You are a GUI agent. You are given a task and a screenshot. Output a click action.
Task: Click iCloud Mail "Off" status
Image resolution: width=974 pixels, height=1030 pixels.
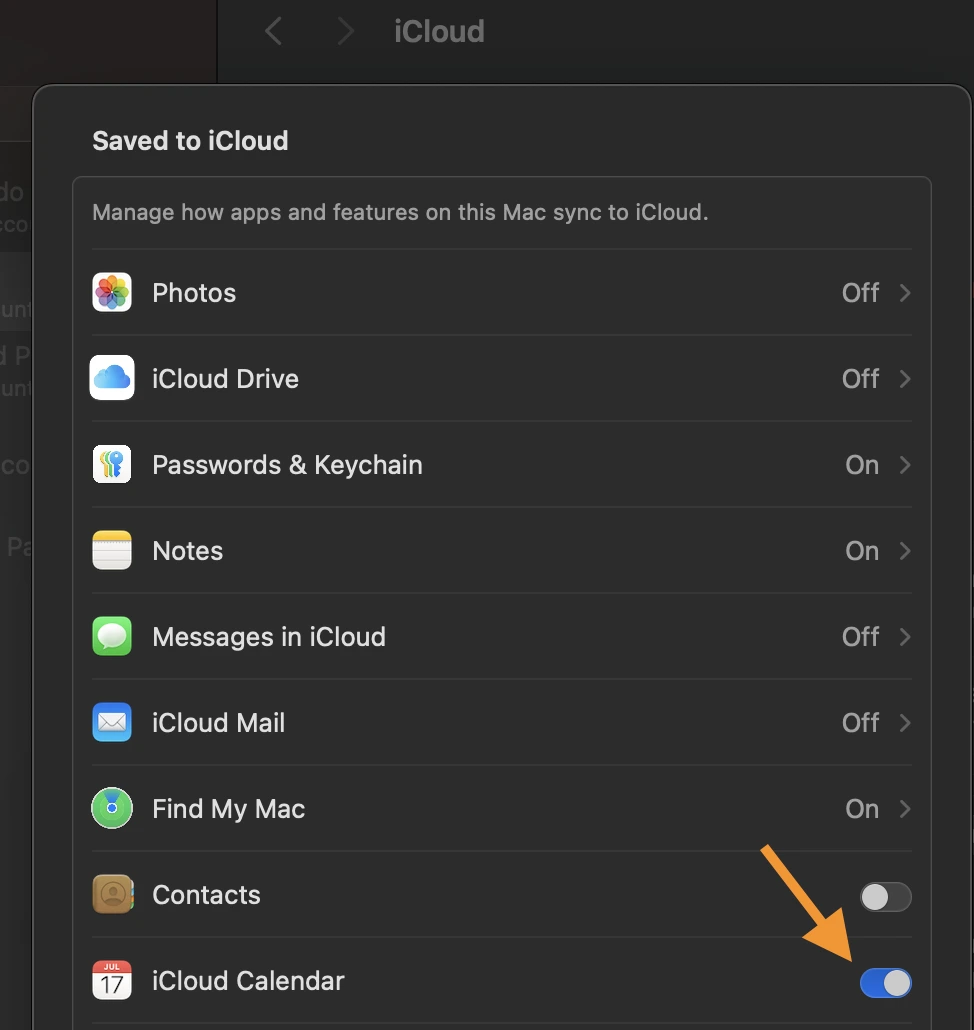(x=860, y=723)
